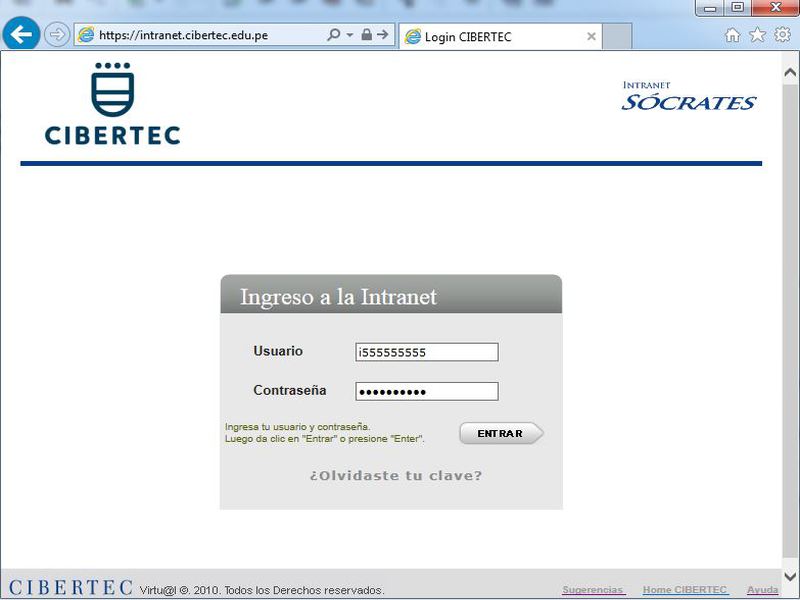The image size is (800, 600).
Task: Click the ENTRAR button
Action: tap(500, 433)
